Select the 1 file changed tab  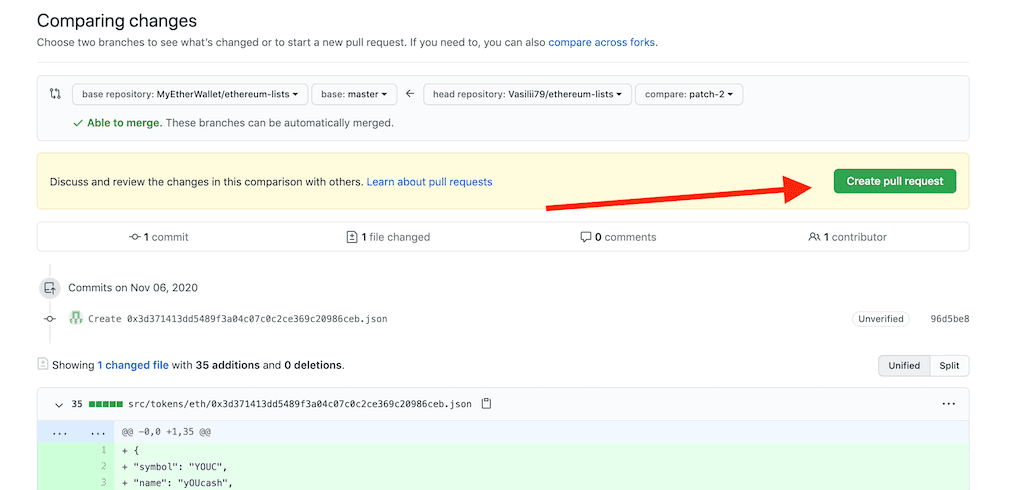click(x=388, y=237)
